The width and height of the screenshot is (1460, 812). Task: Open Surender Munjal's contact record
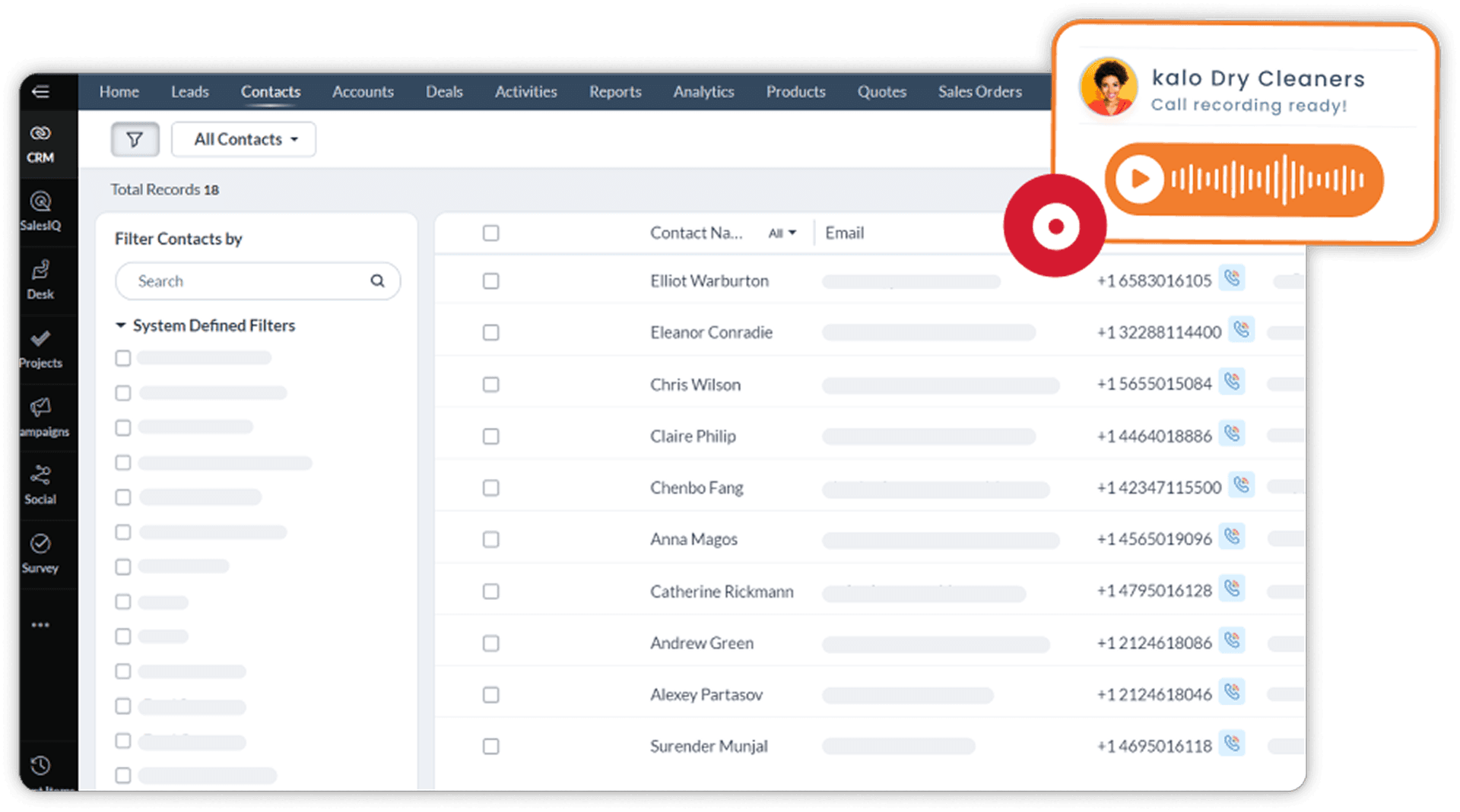(709, 747)
